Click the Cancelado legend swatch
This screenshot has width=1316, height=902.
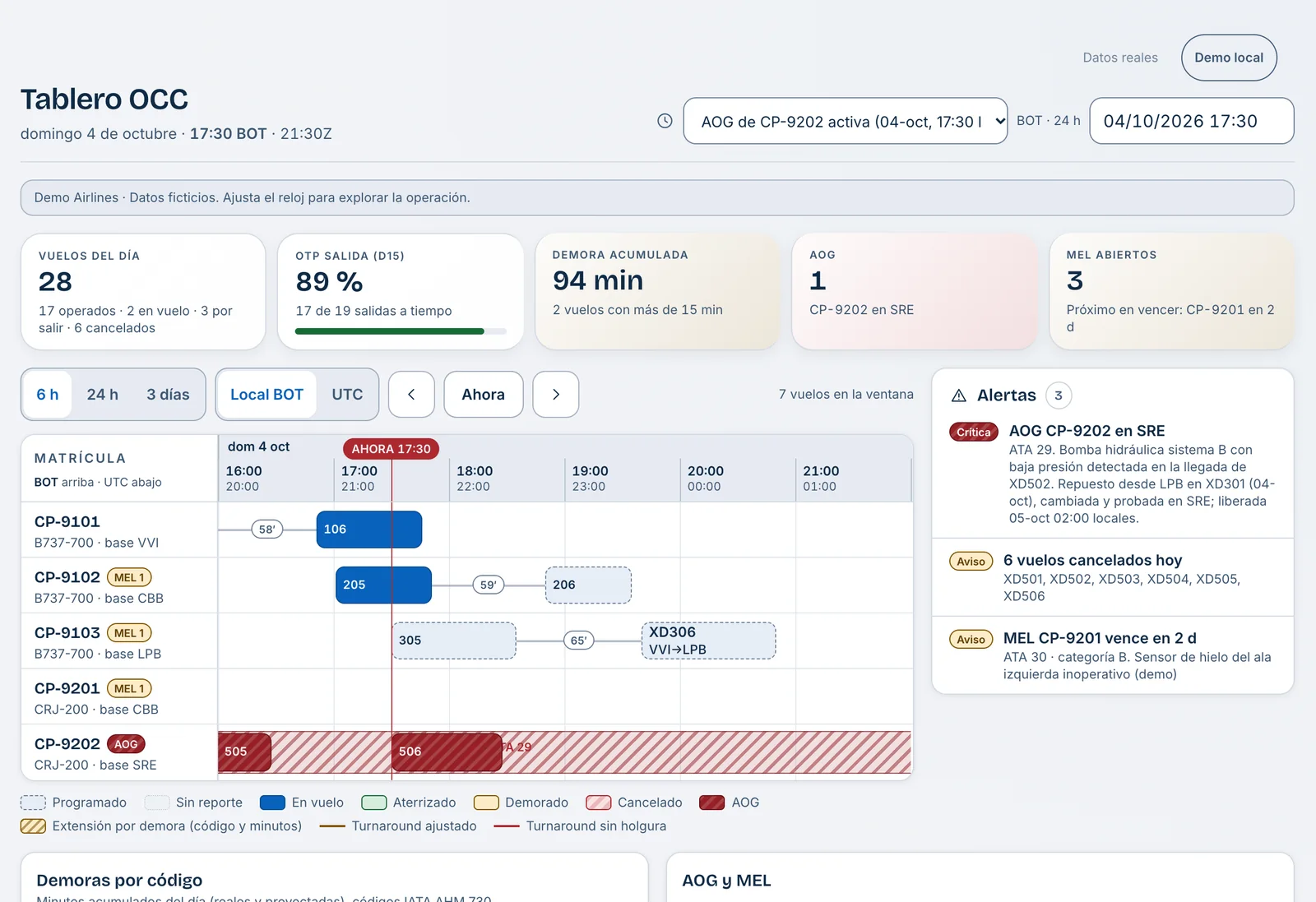point(599,803)
